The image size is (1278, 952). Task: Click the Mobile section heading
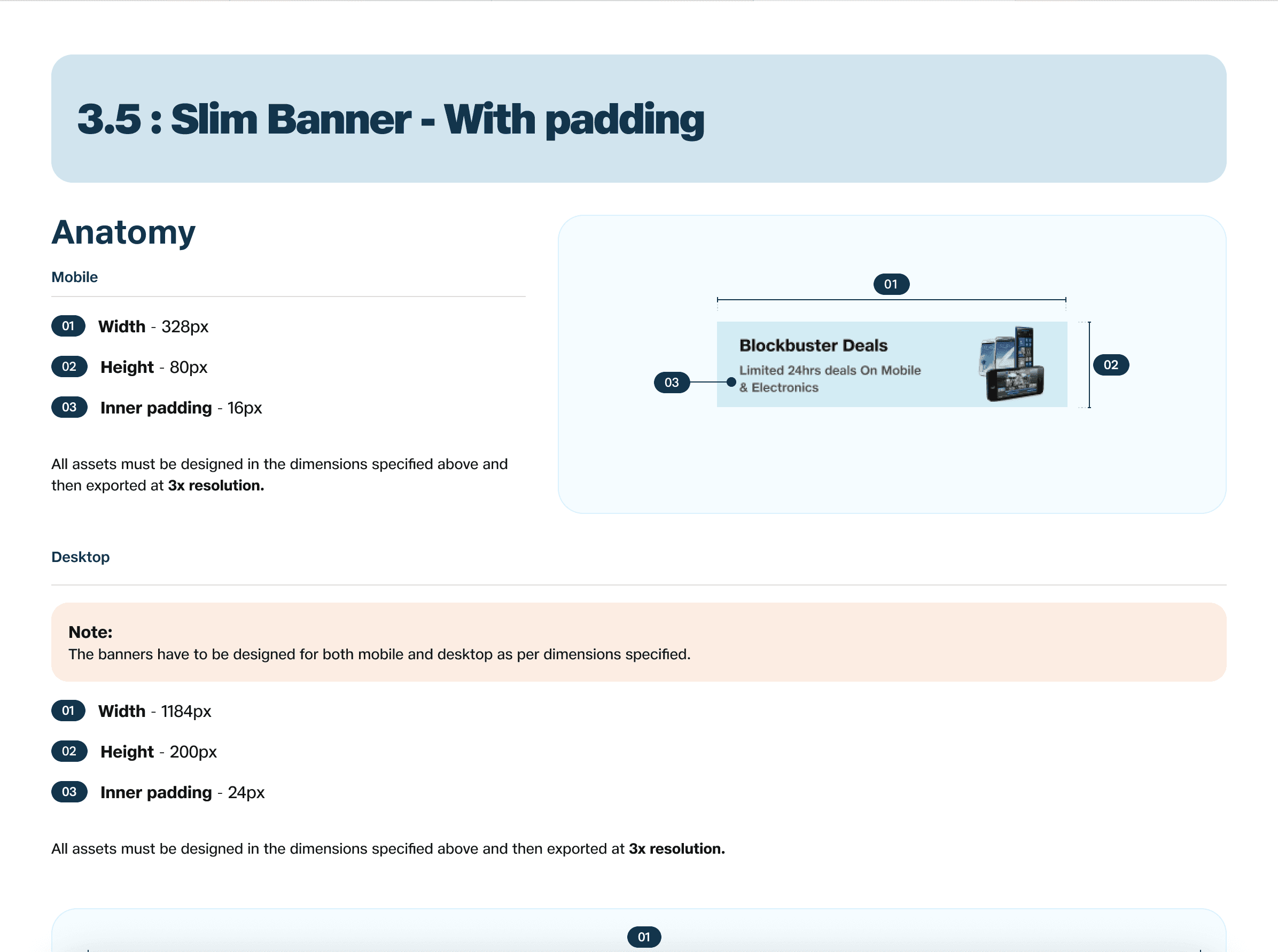coord(74,277)
